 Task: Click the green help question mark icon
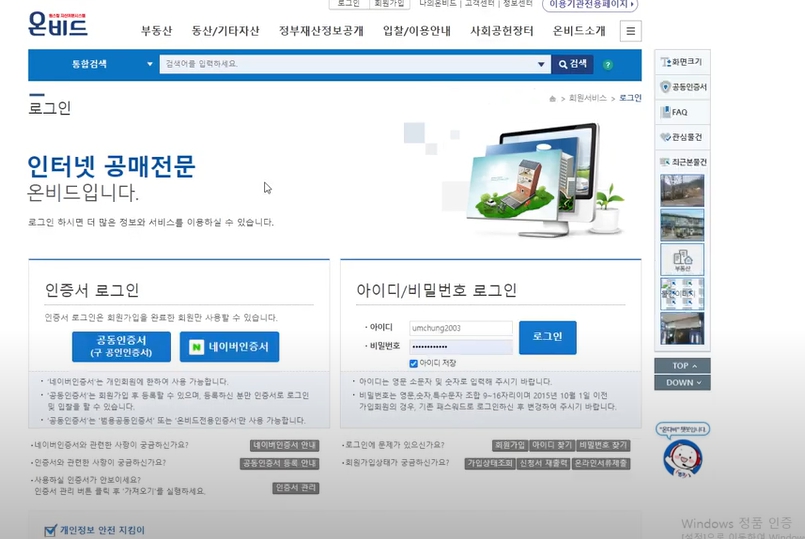click(608, 65)
